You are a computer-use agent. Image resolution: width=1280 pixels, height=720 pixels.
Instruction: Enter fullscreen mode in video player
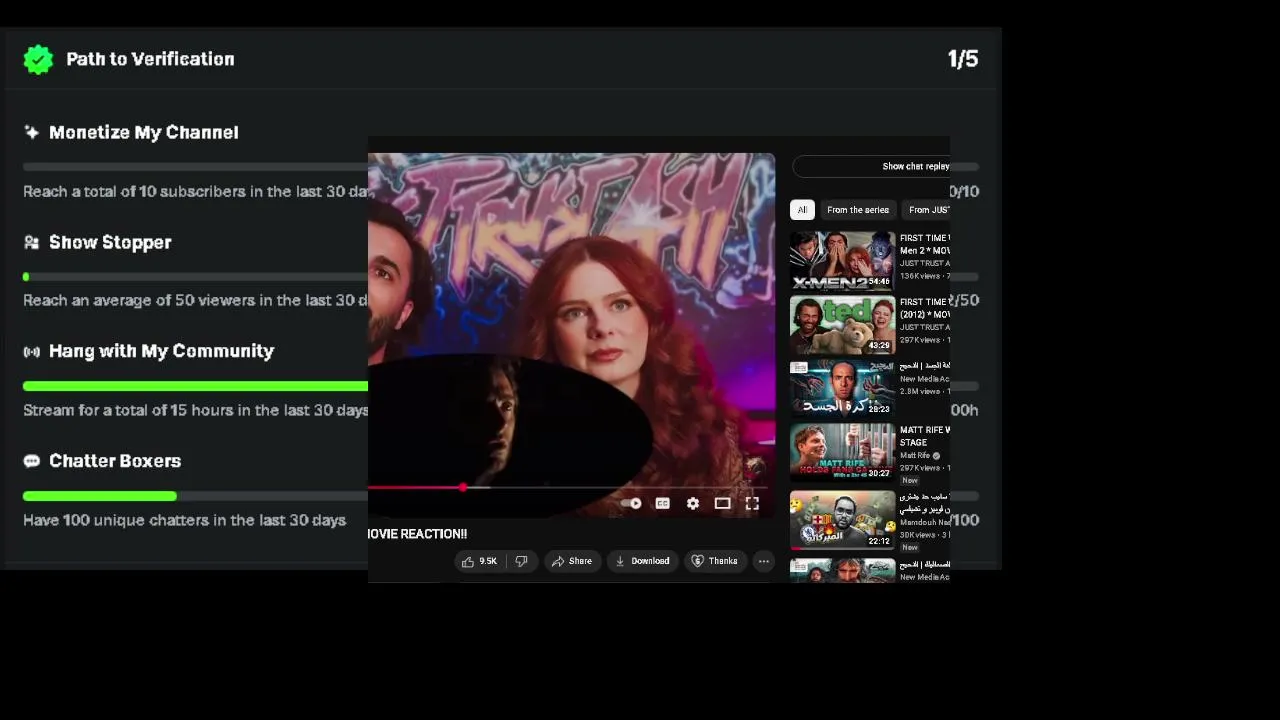point(752,503)
